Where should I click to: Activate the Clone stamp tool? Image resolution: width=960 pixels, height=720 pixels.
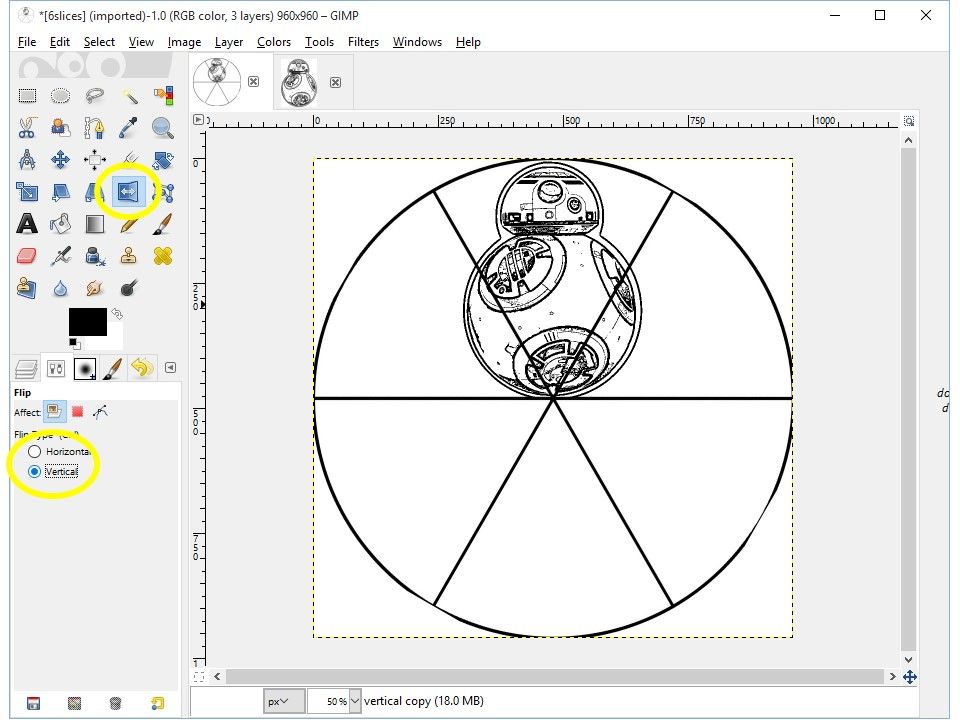coord(129,256)
